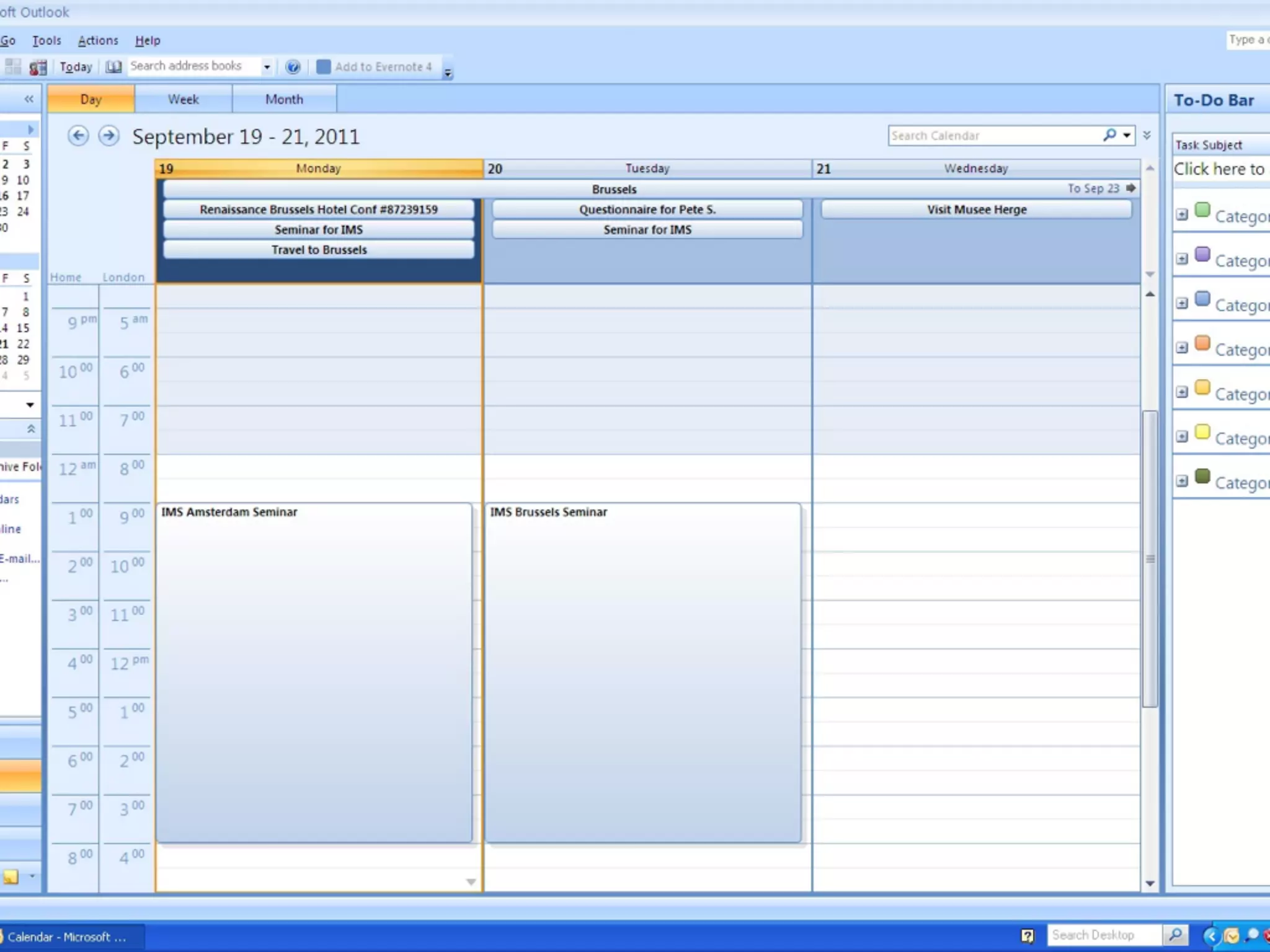Open the Search address books dropdown arrow
Screen dimensions: 1270x952
click(267, 67)
